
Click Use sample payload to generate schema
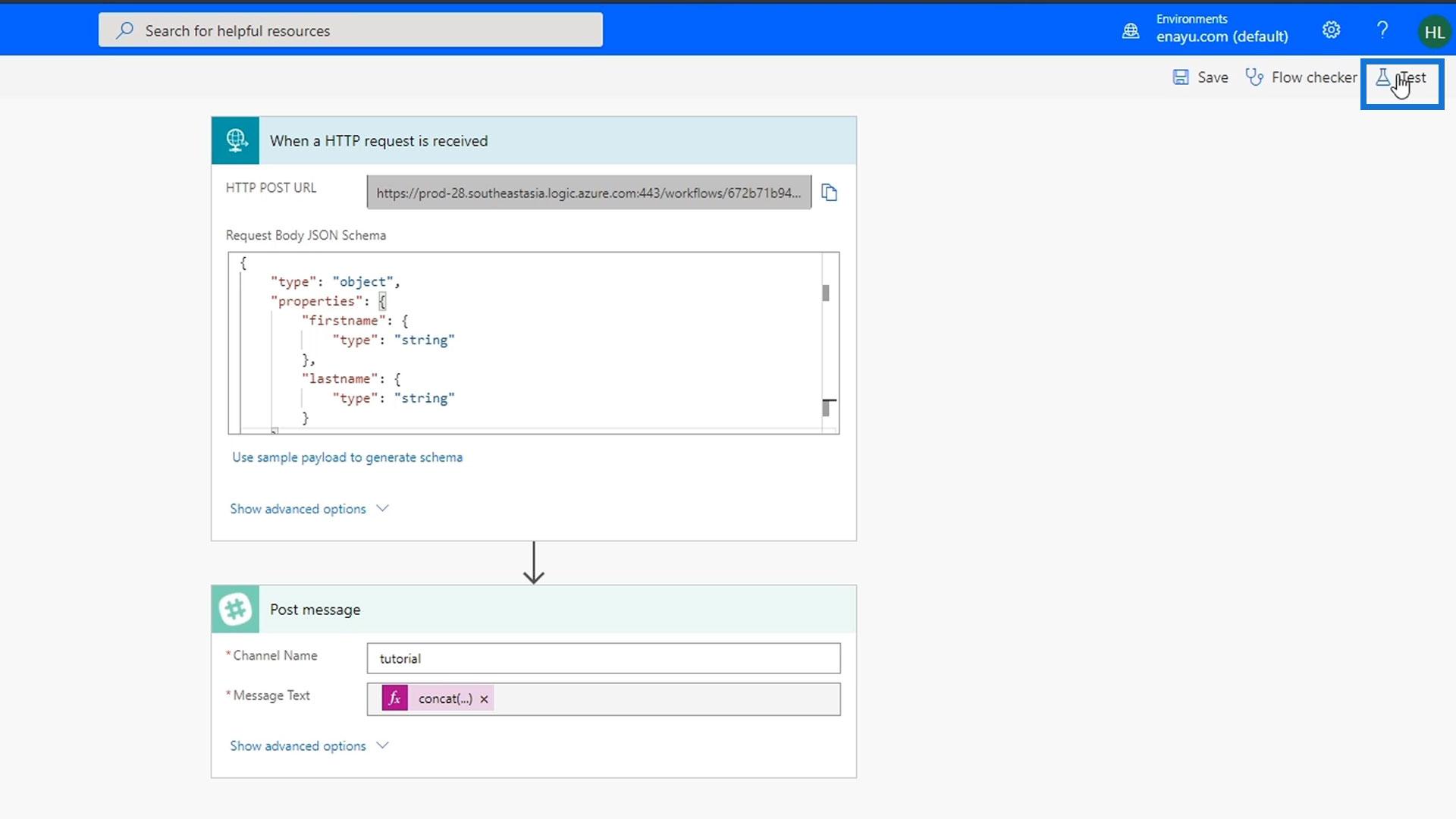click(x=347, y=457)
